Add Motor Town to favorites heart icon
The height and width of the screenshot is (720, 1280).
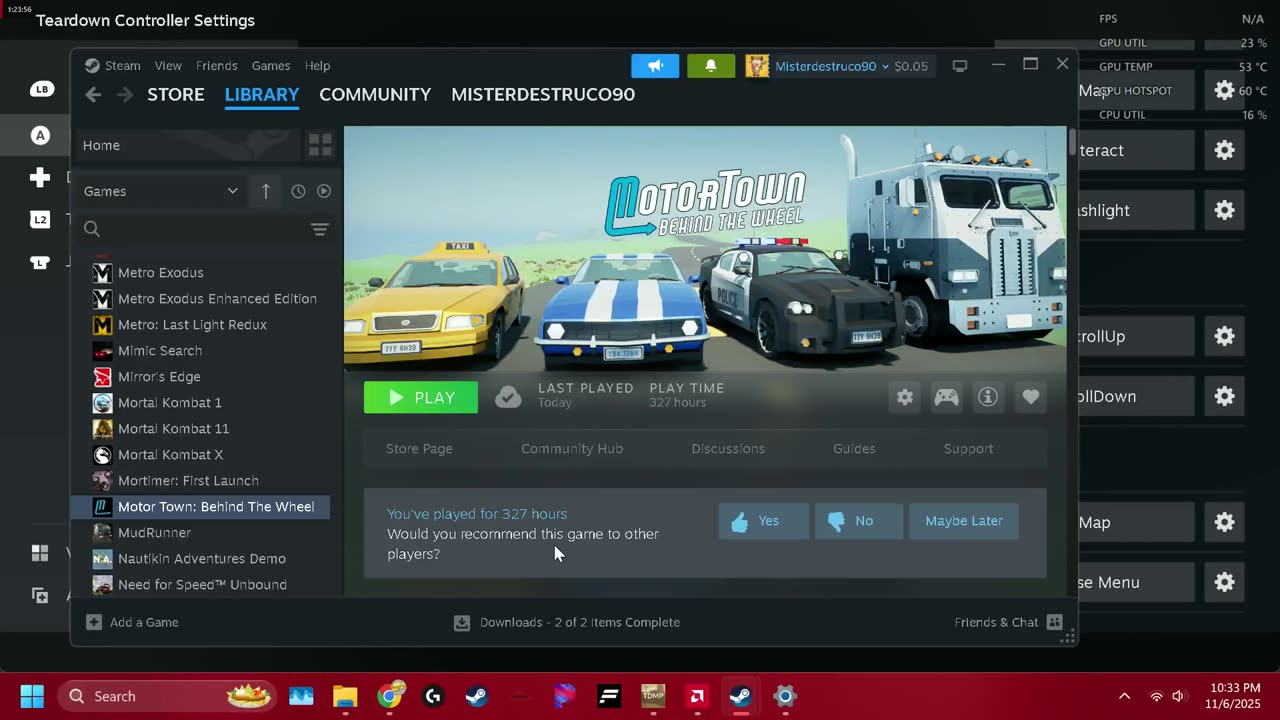click(1030, 397)
